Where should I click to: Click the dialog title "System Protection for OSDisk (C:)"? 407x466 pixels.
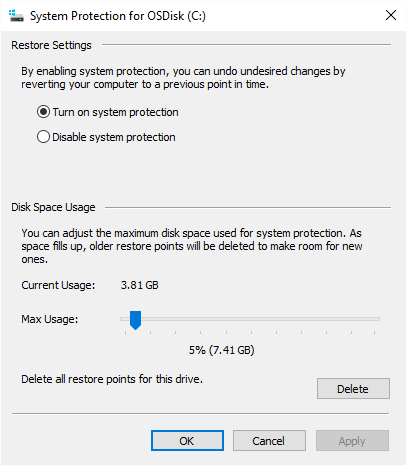(118, 16)
